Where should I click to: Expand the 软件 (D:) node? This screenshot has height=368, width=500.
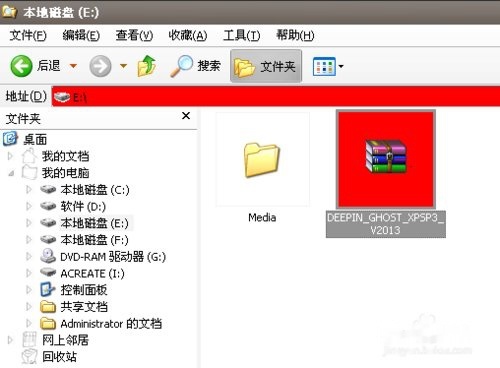[x=29, y=206]
